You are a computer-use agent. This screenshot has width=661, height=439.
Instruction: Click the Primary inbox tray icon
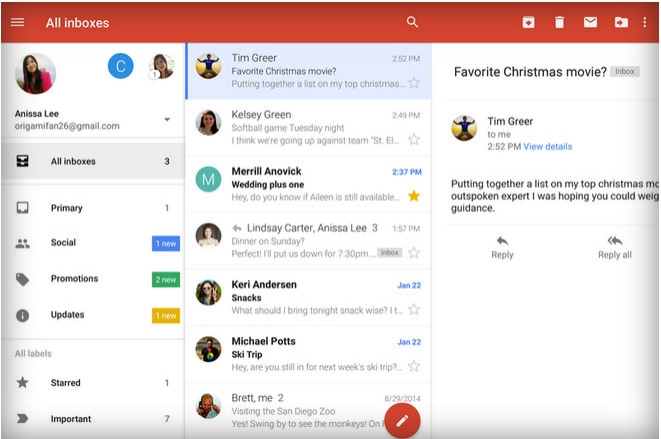(x=22, y=207)
